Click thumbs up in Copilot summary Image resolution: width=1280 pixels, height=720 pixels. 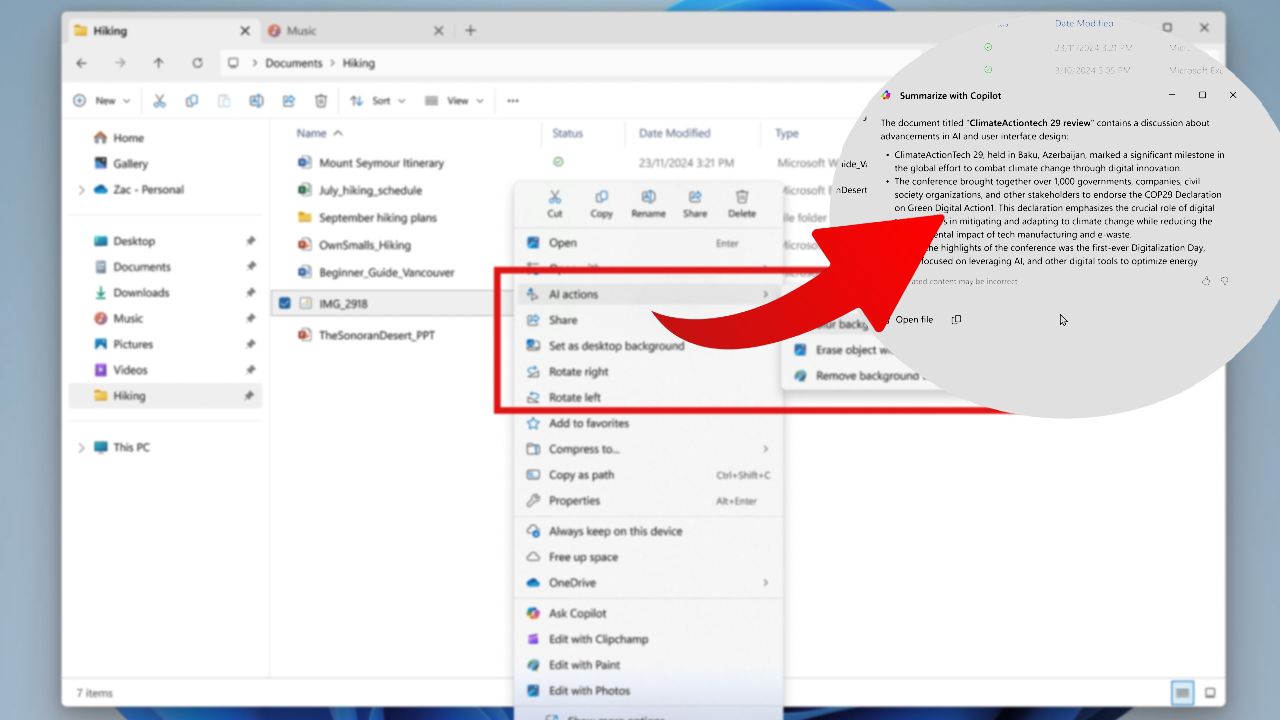pos(1206,281)
